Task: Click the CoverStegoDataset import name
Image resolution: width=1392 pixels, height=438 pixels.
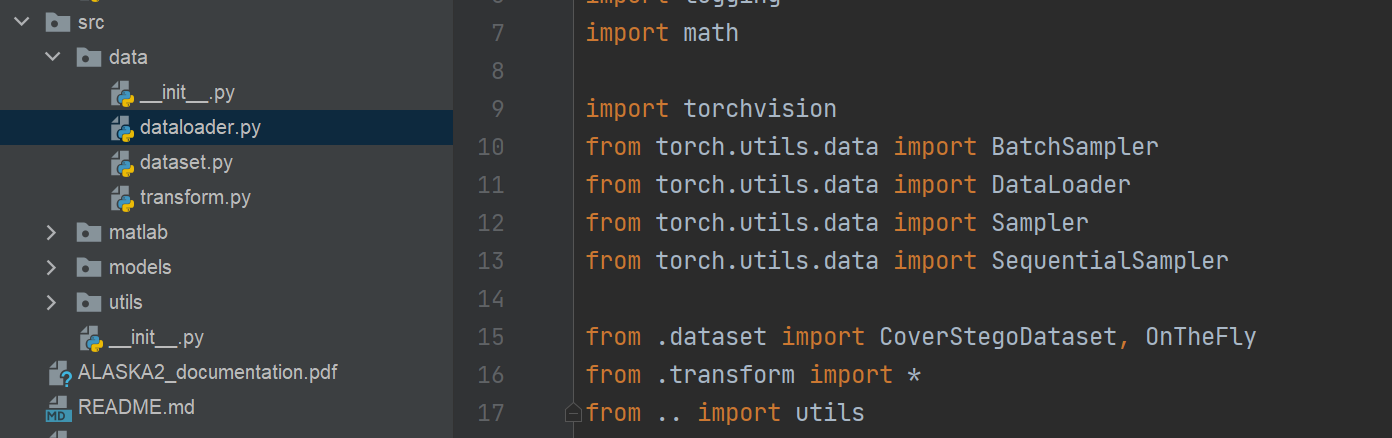Action: [997, 337]
